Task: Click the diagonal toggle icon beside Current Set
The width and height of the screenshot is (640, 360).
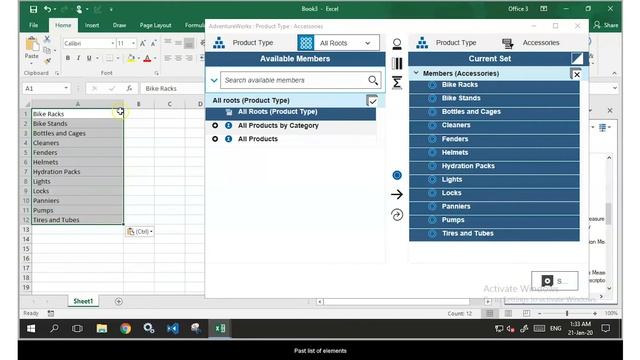Action: [577, 59]
